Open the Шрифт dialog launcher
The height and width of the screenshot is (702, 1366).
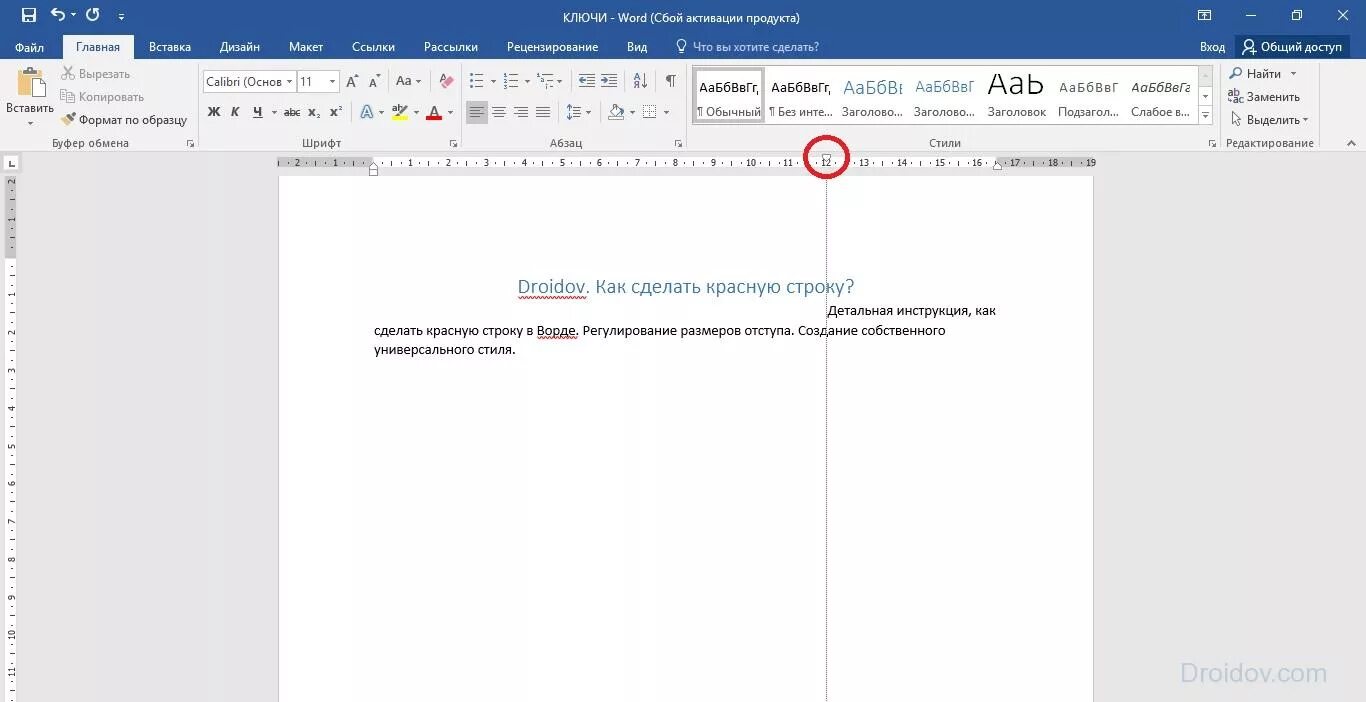pyautogui.click(x=453, y=143)
